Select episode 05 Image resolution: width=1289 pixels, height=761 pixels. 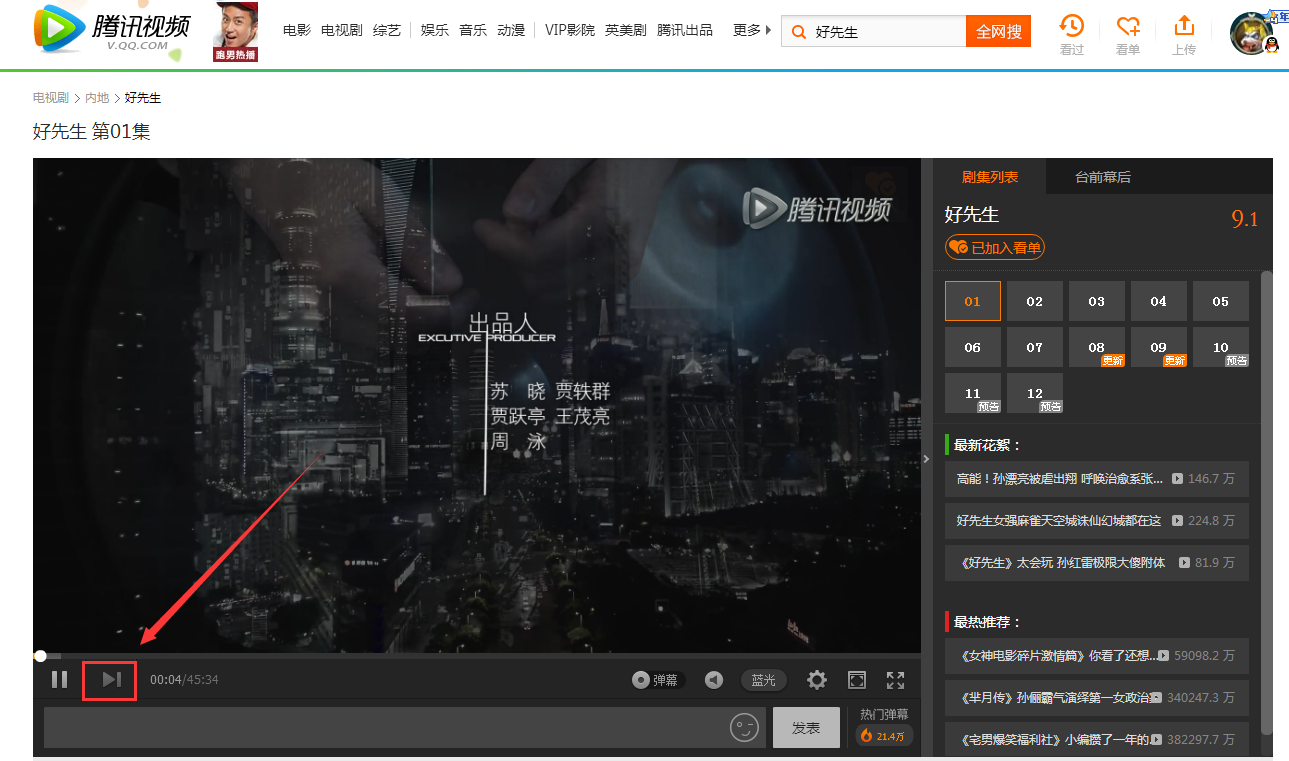tap(1221, 301)
